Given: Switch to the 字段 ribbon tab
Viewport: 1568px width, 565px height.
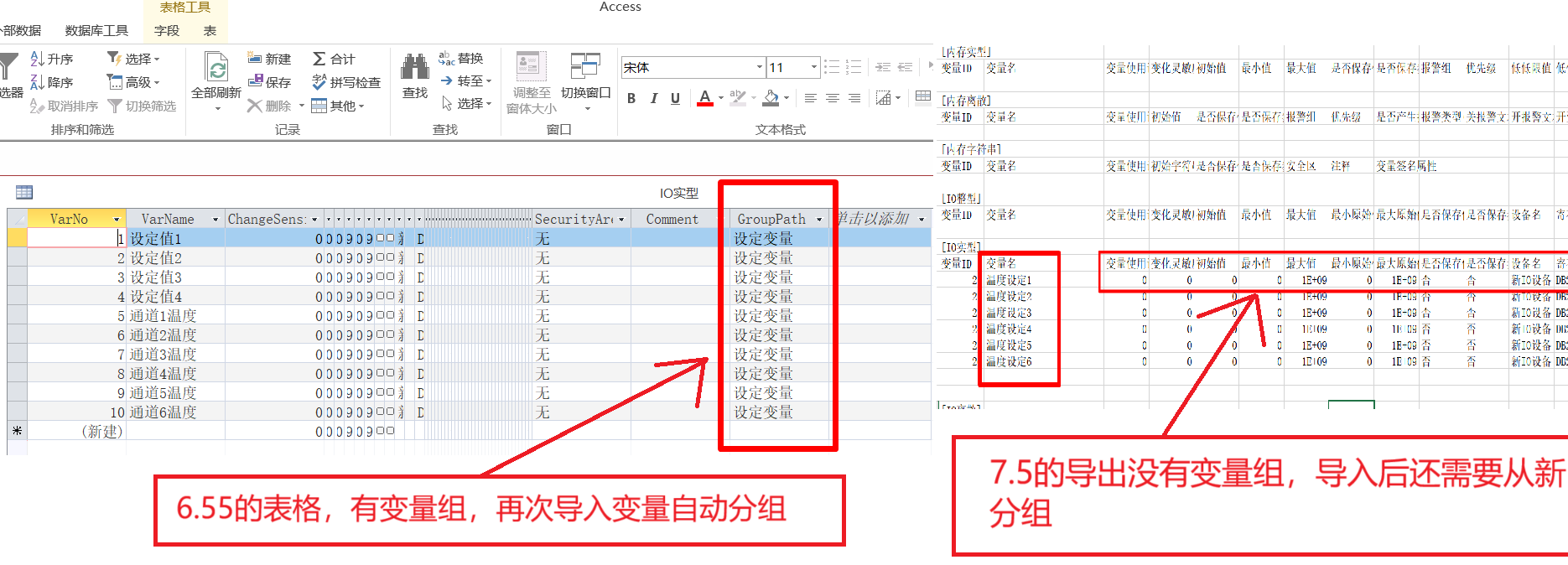Looking at the screenshot, I should [167, 30].
